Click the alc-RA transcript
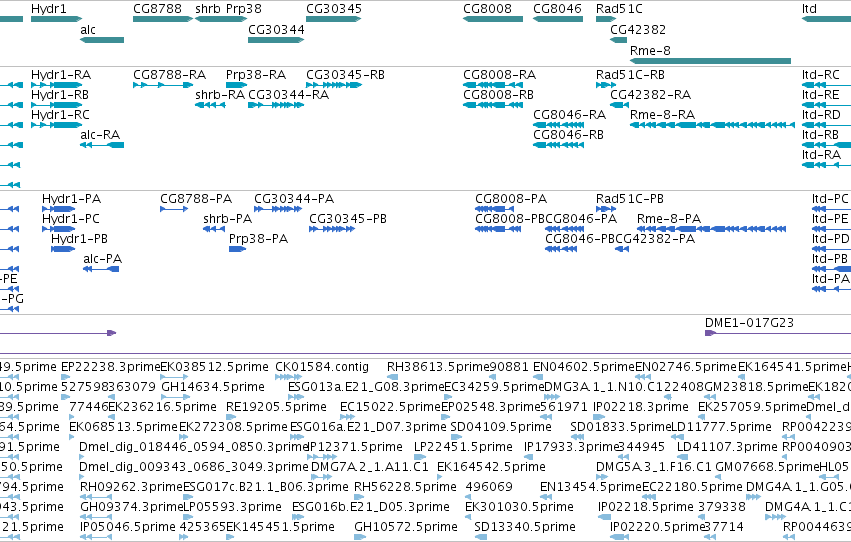851x542 pixels. (x=101, y=145)
